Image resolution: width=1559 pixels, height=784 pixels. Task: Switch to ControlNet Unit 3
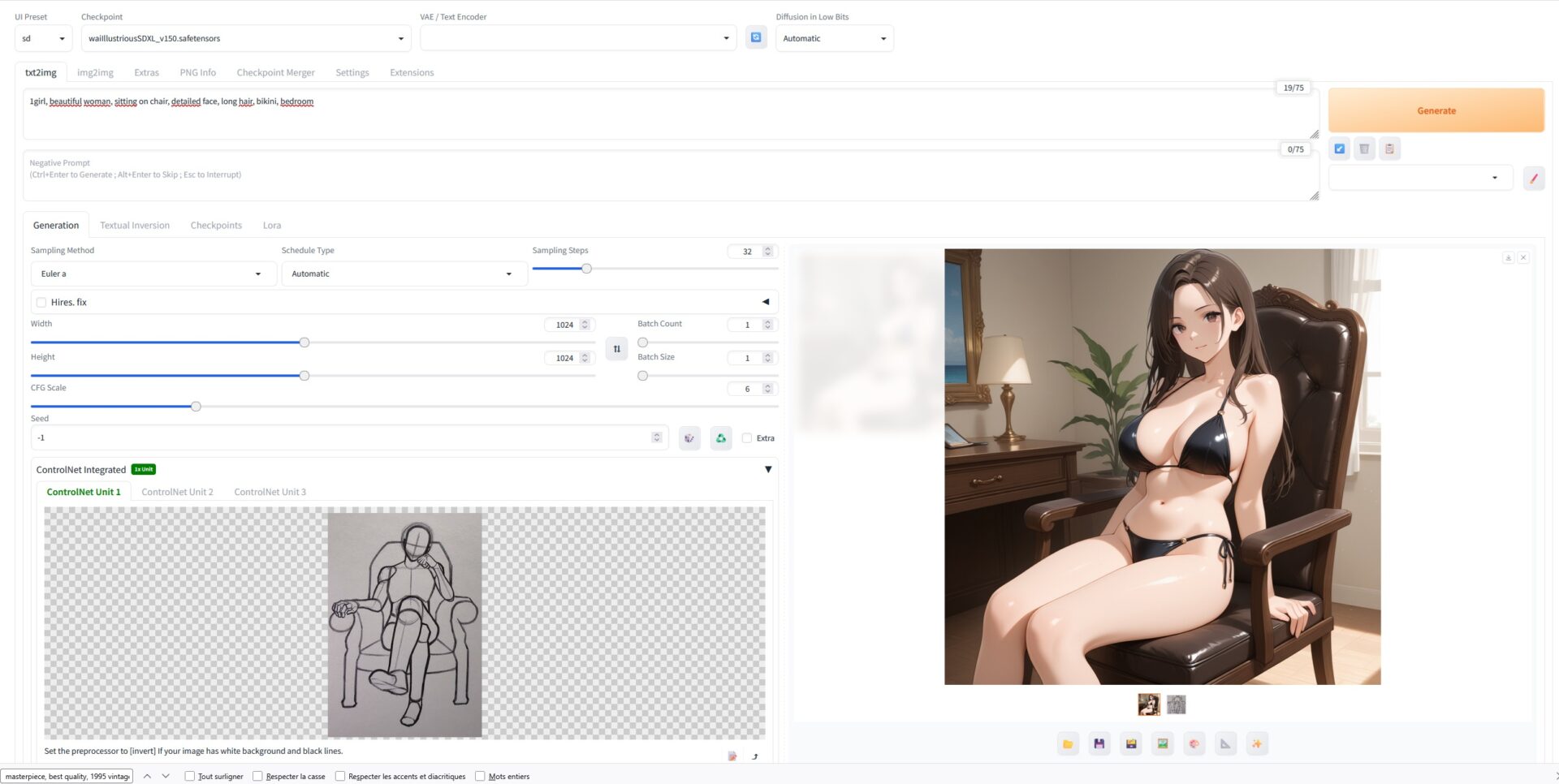270,492
